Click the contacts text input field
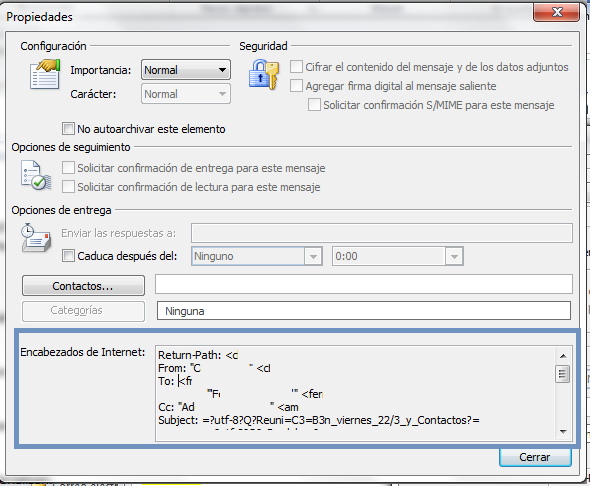This screenshot has width=590, height=486. (x=364, y=284)
